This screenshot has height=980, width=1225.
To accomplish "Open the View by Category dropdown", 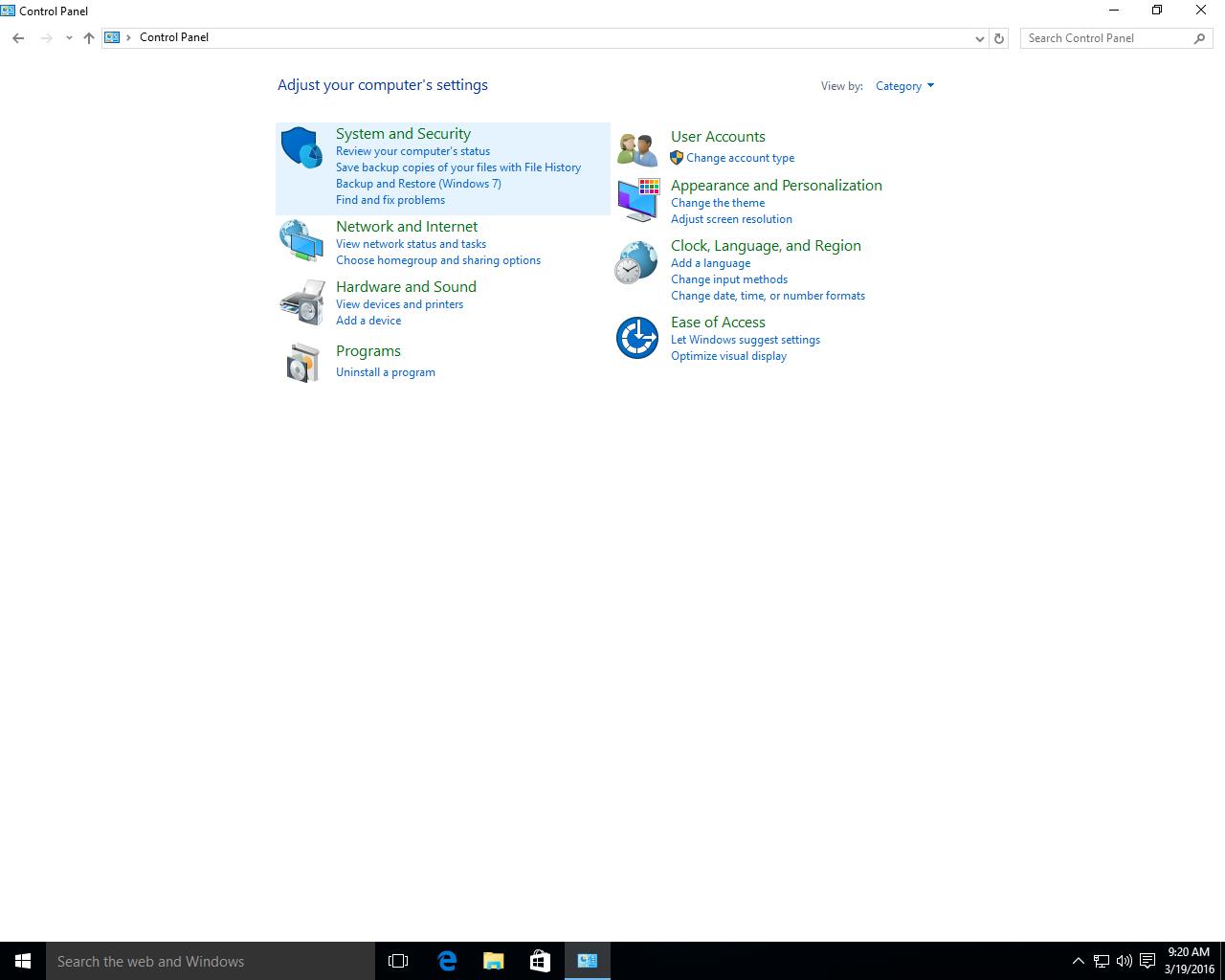I will pyautogui.click(x=904, y=86).
